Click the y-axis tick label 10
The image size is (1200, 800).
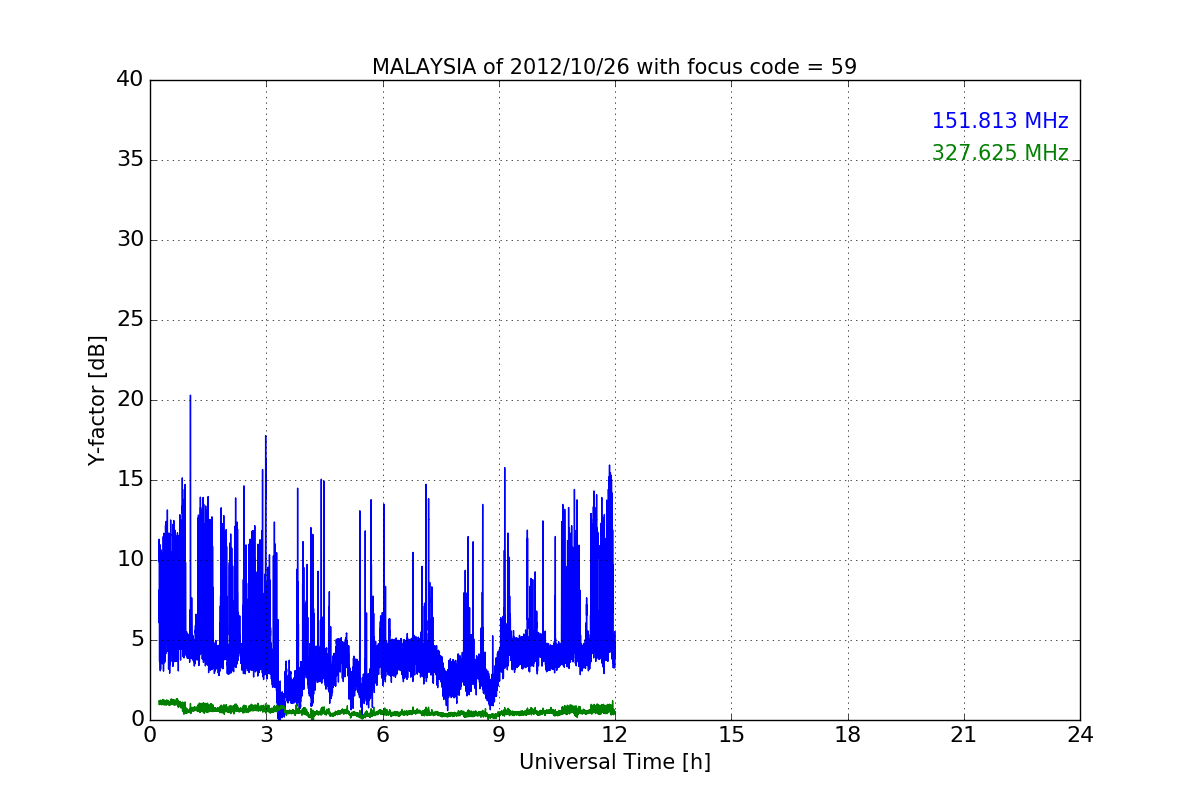point(130,559)
